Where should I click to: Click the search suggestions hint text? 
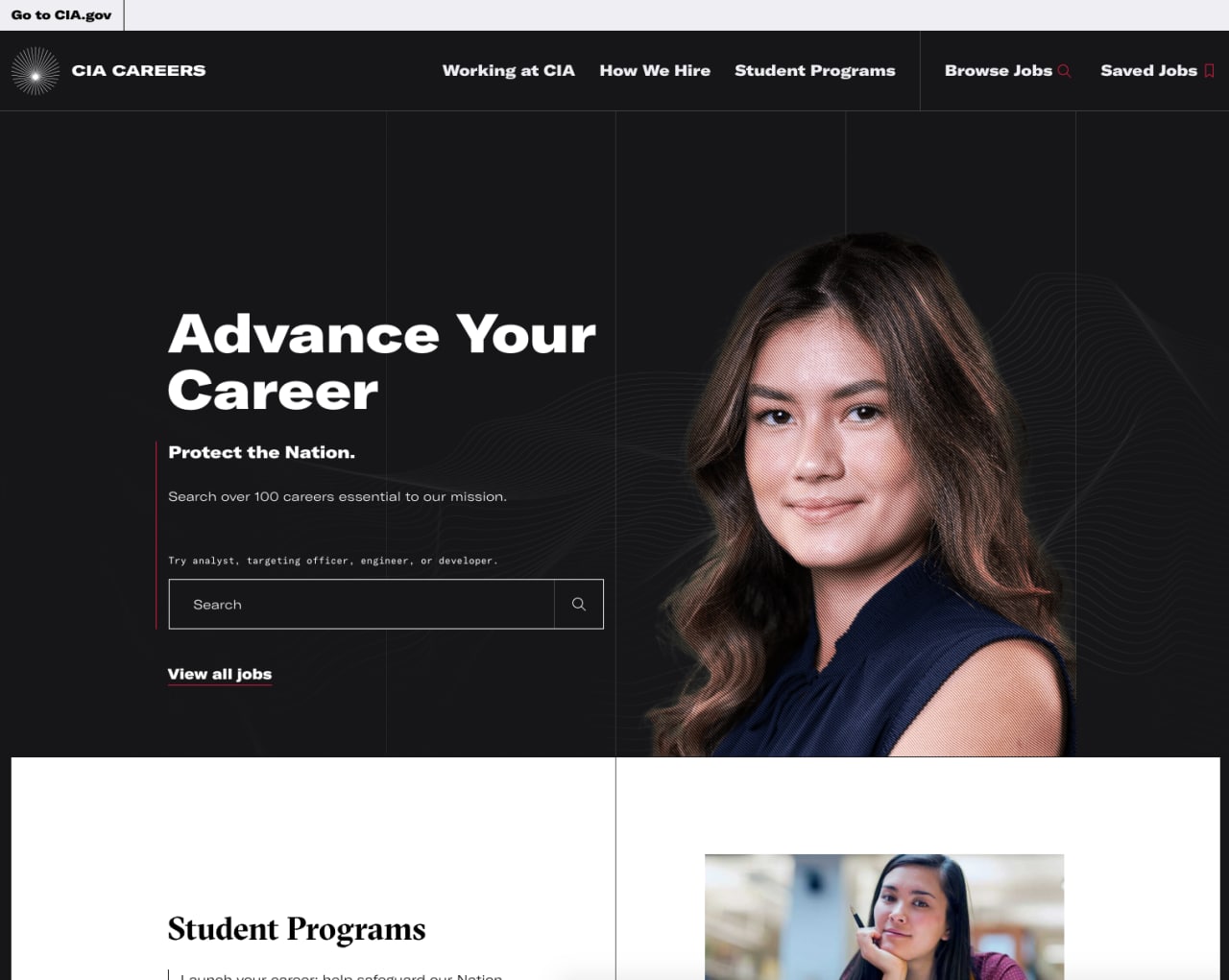333,561
